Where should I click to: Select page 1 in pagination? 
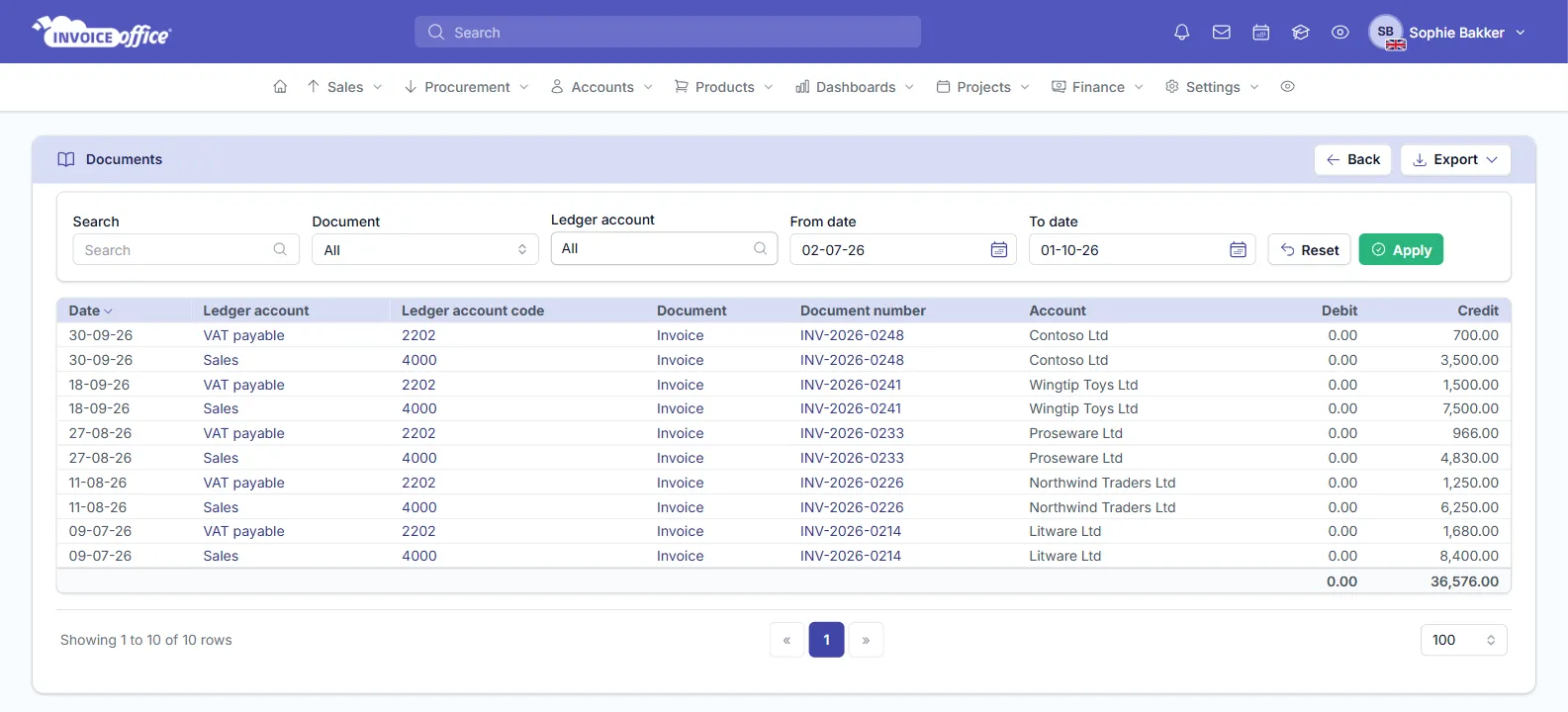tap(826, 640)
